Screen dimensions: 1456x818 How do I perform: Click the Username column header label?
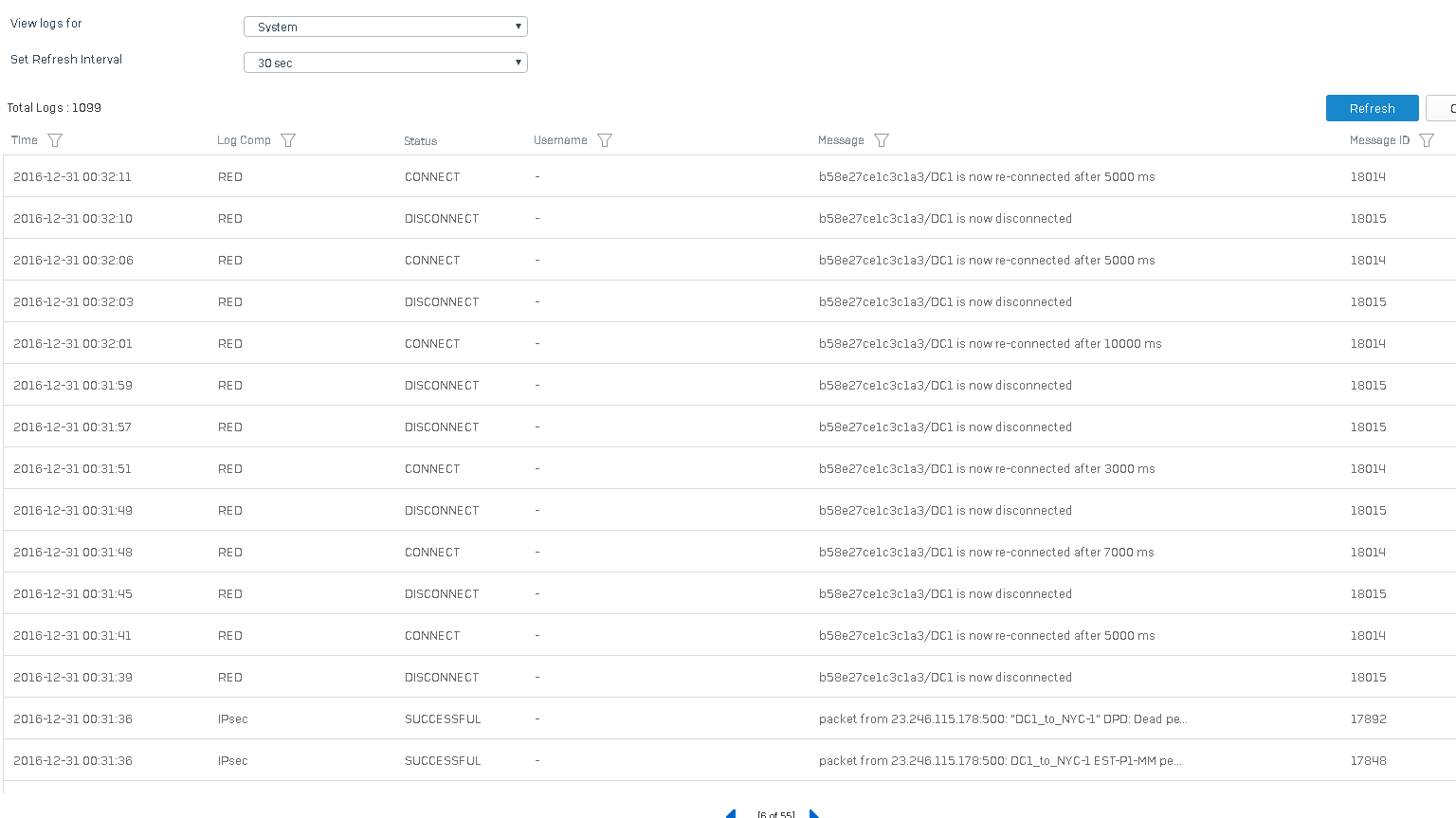tap(560, 140)
